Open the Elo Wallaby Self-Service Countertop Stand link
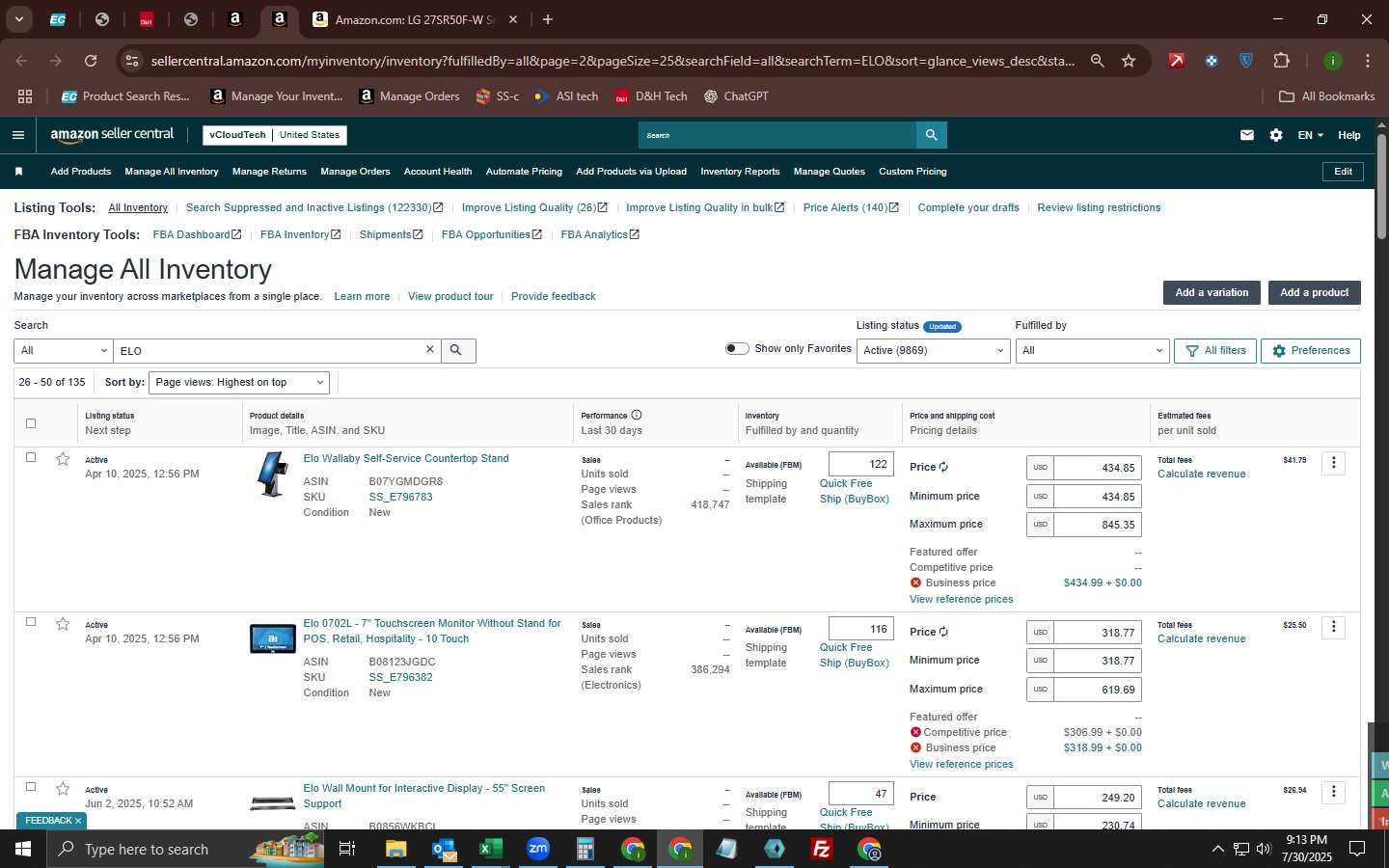1389x868 pixels. pos(406,458)
